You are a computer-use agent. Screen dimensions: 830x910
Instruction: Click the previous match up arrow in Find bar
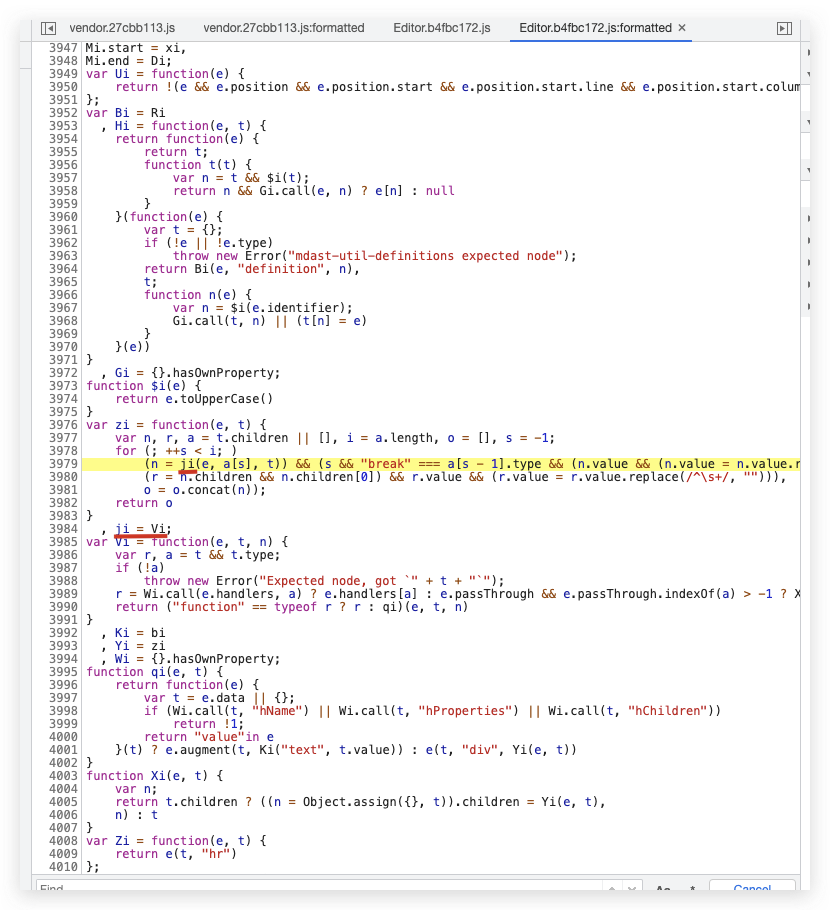(x=610, y=887)
